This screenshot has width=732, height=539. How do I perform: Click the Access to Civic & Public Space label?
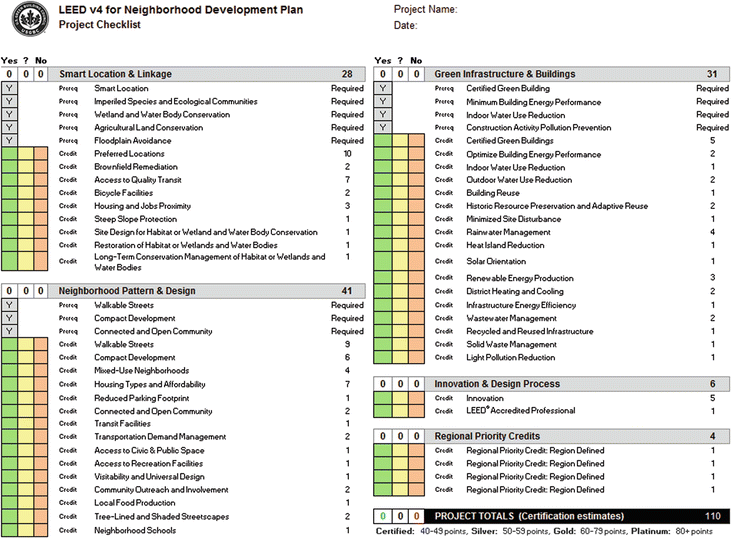149,450
